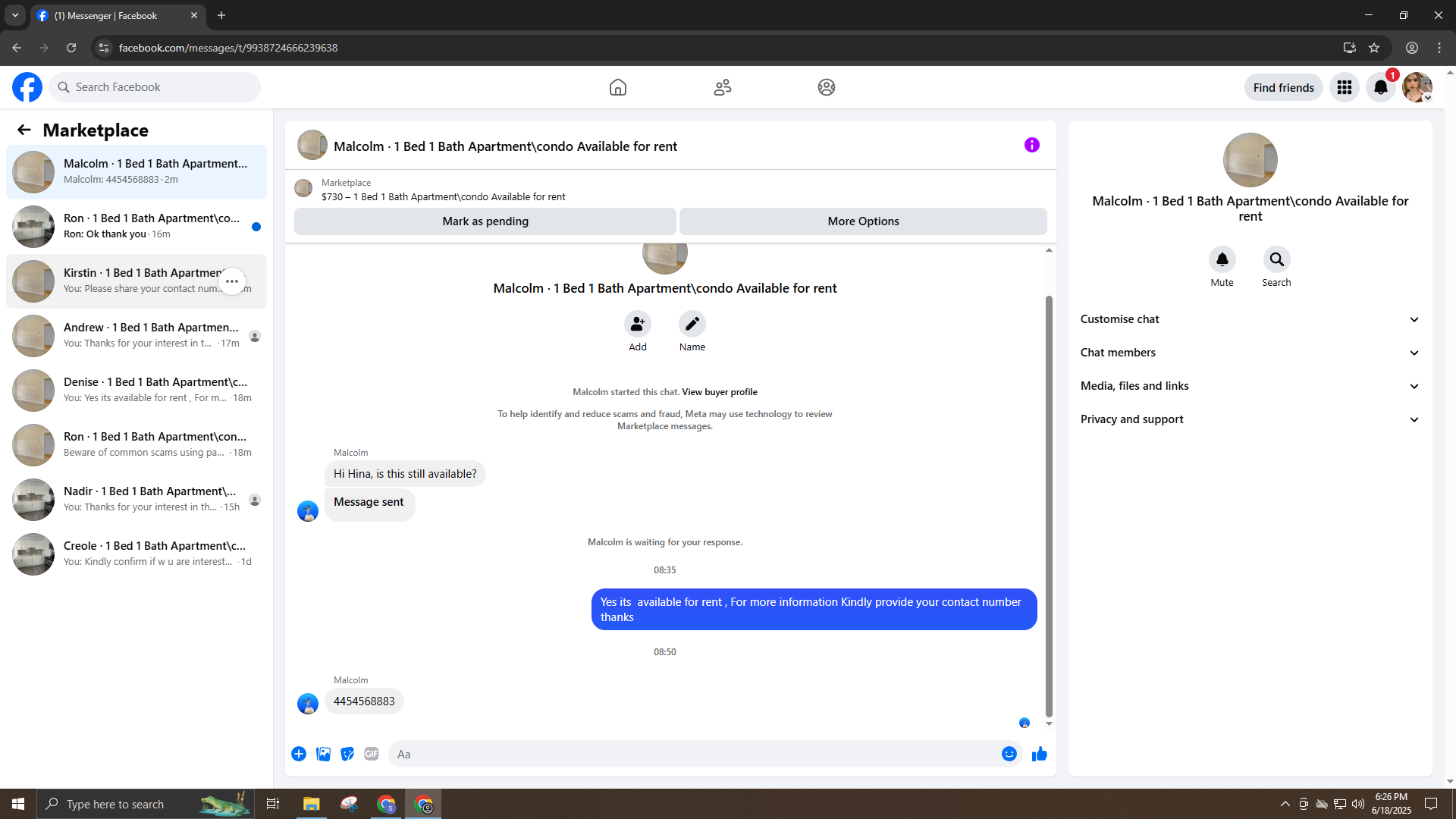Open options menu for Kirstin conversation
The height and width of the screenshot is (819, 1456).
click(232, 281)
